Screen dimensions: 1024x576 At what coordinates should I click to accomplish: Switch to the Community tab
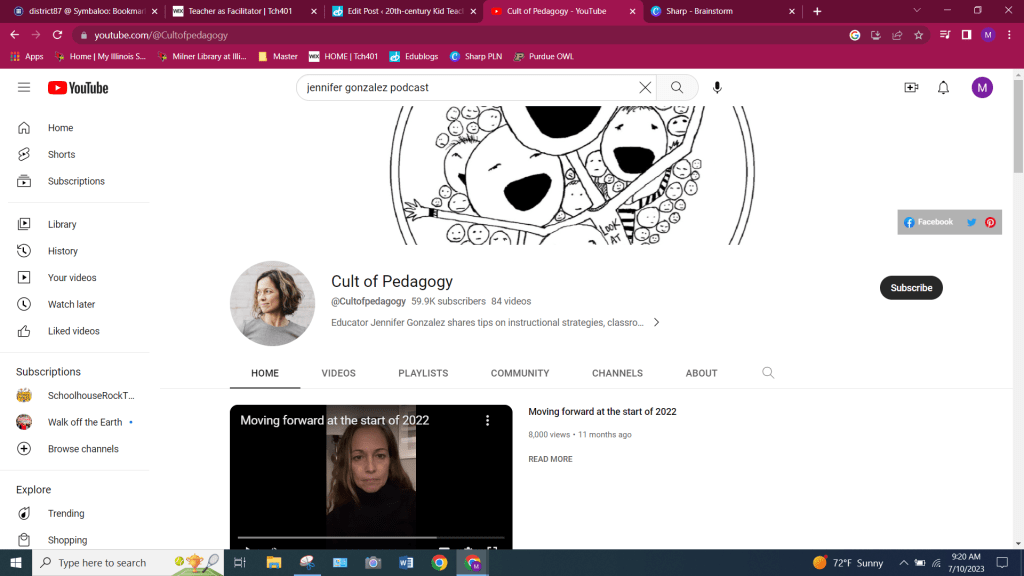pos(520,374)
